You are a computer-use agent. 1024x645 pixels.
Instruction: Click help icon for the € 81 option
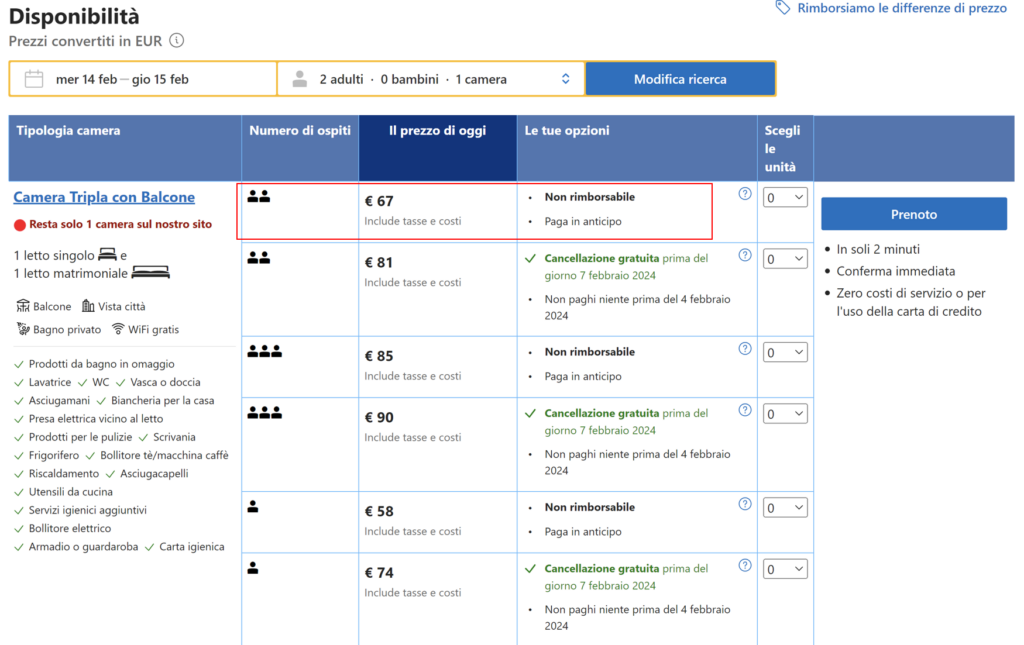pos(745,256)
